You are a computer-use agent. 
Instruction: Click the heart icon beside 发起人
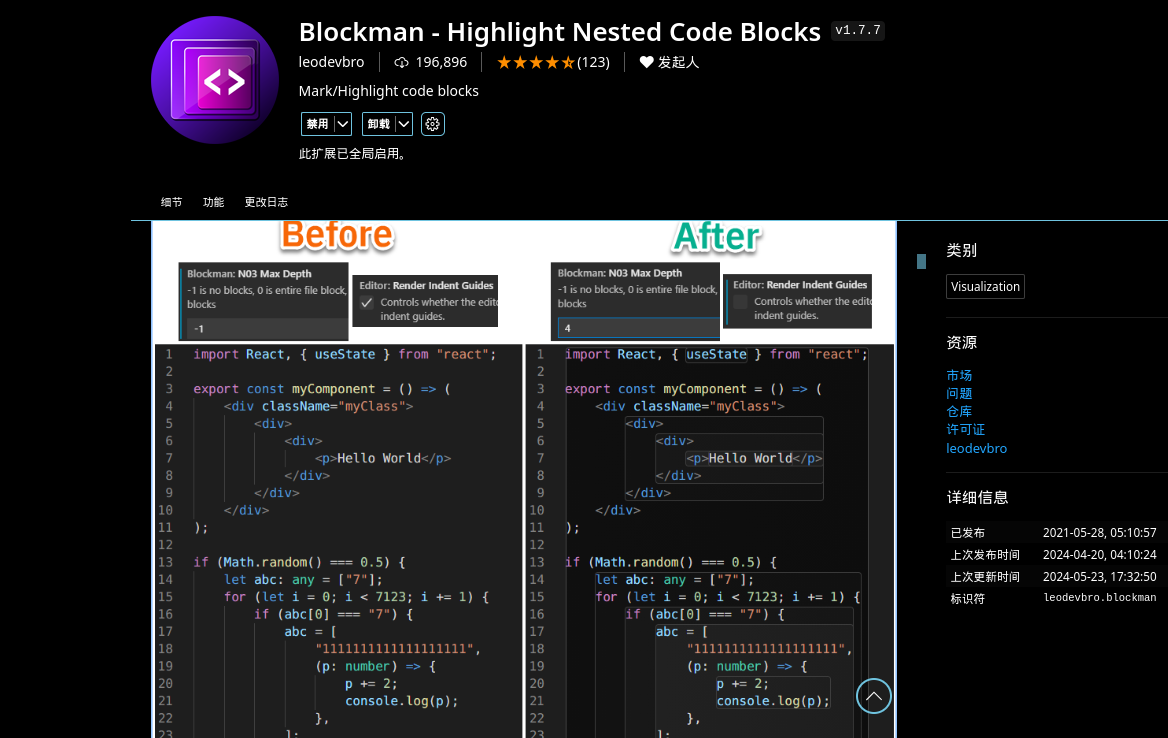coord(645,62)
